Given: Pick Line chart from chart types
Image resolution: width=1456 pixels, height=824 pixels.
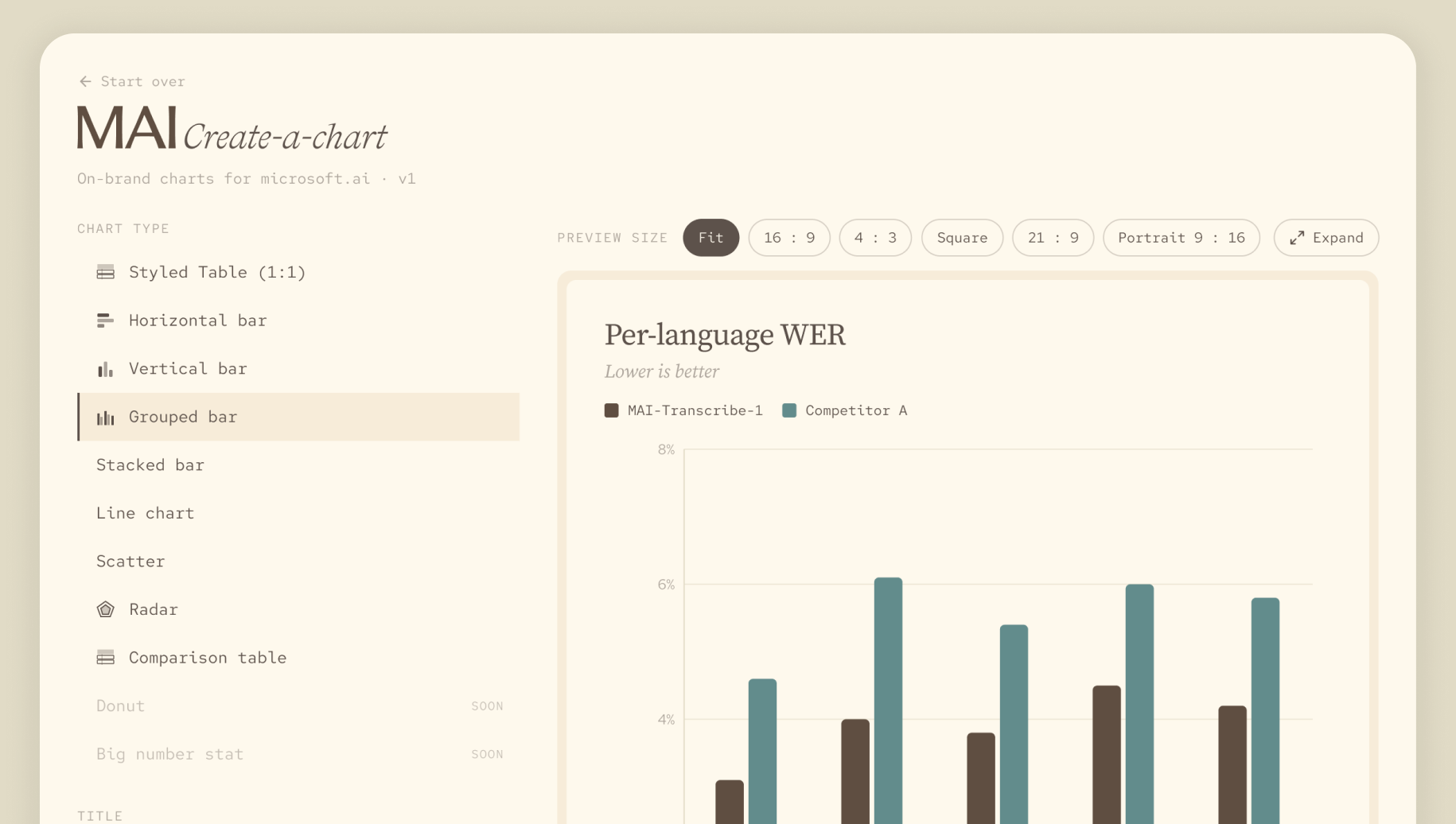Looking at the screenshot, I should [x=298, y=513].
